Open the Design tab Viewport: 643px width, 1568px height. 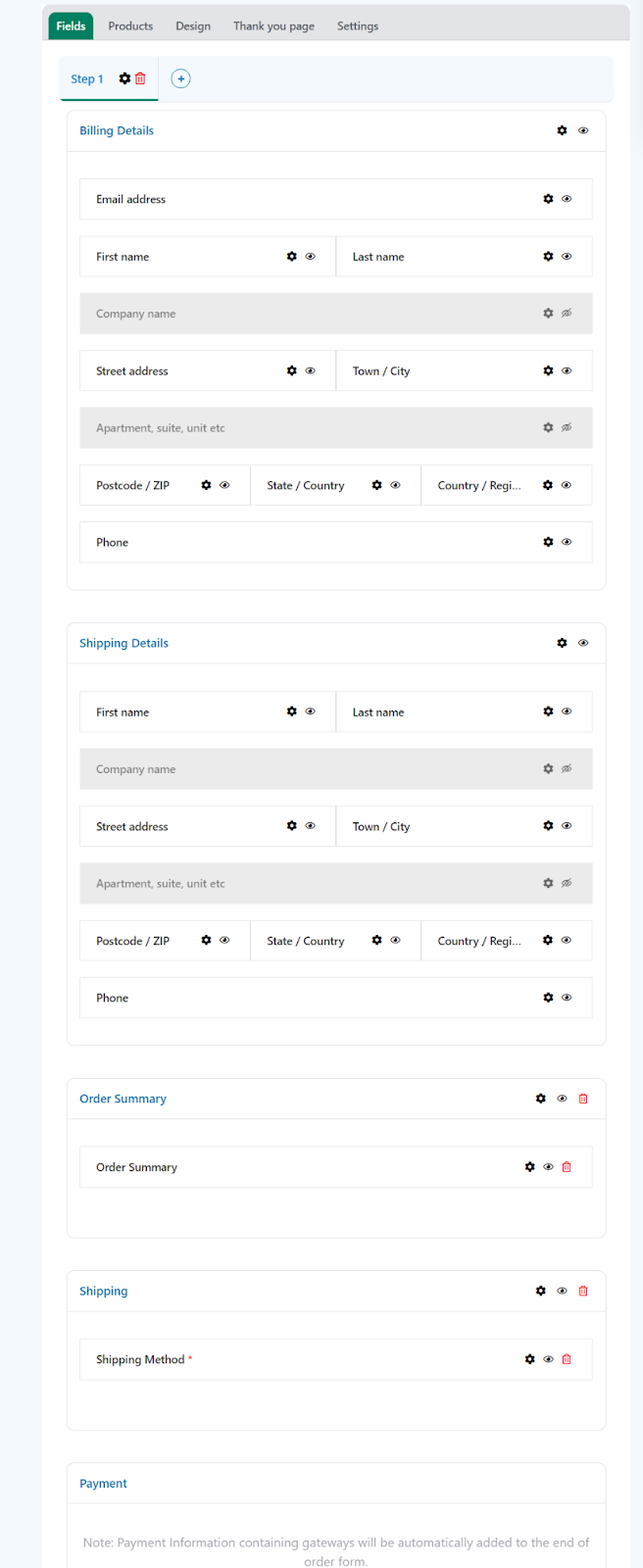(x=193, y=25)
